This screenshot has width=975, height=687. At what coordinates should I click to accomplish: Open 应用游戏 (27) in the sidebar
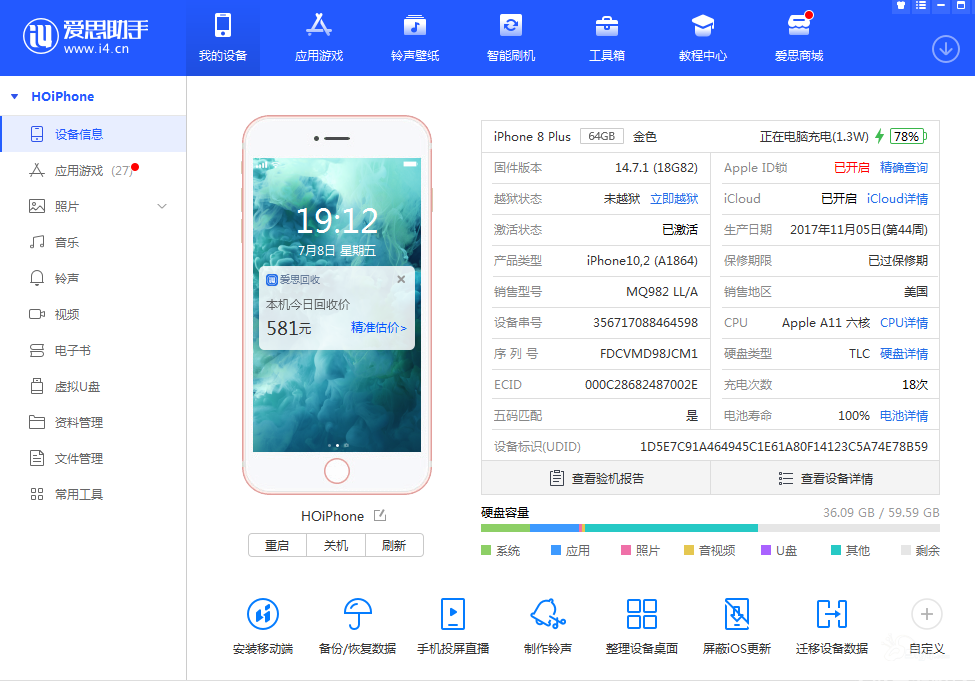pyautogui.click(x=93, y=170)
